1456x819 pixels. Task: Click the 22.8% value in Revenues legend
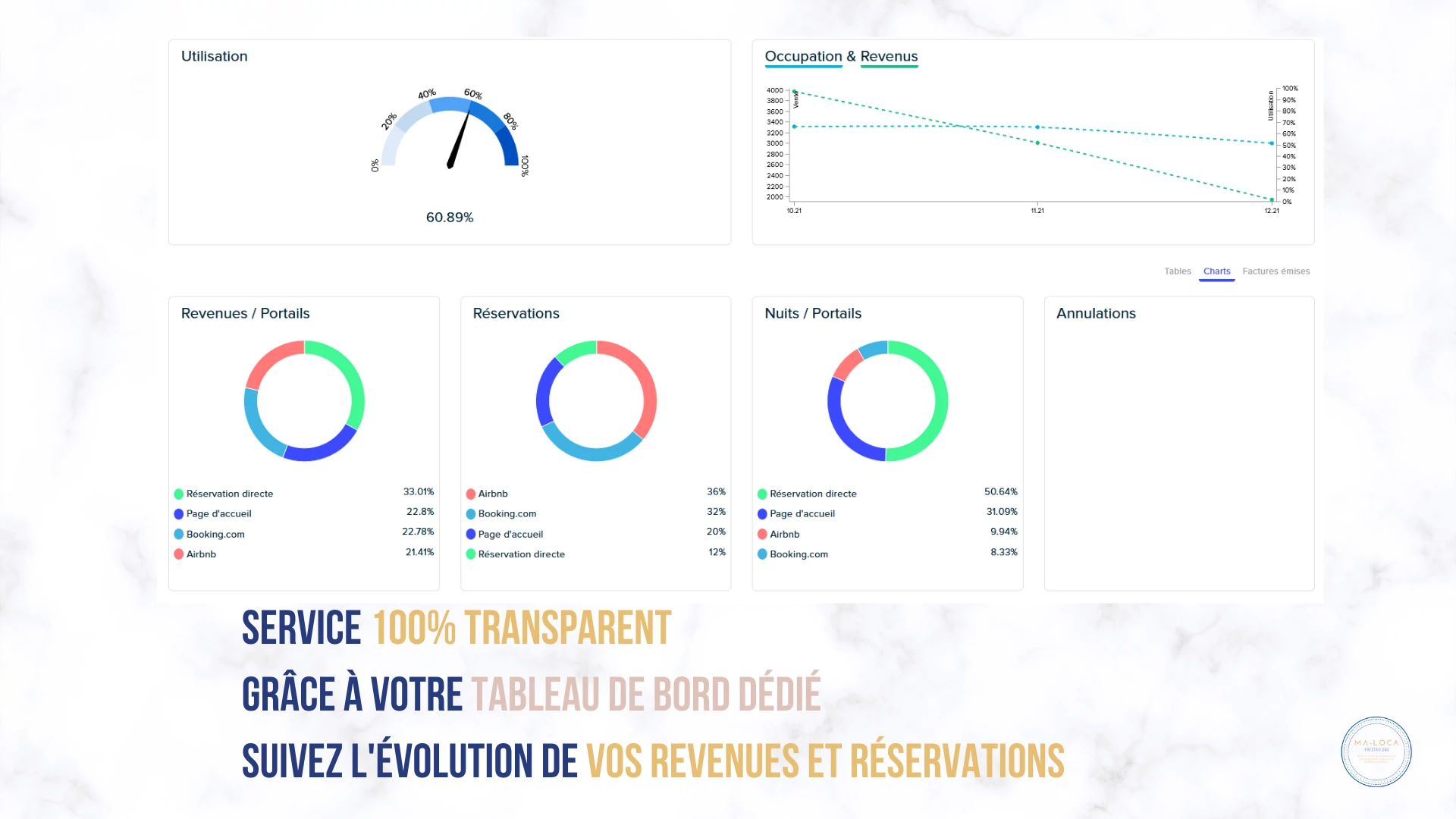click(x=420, y=512)
